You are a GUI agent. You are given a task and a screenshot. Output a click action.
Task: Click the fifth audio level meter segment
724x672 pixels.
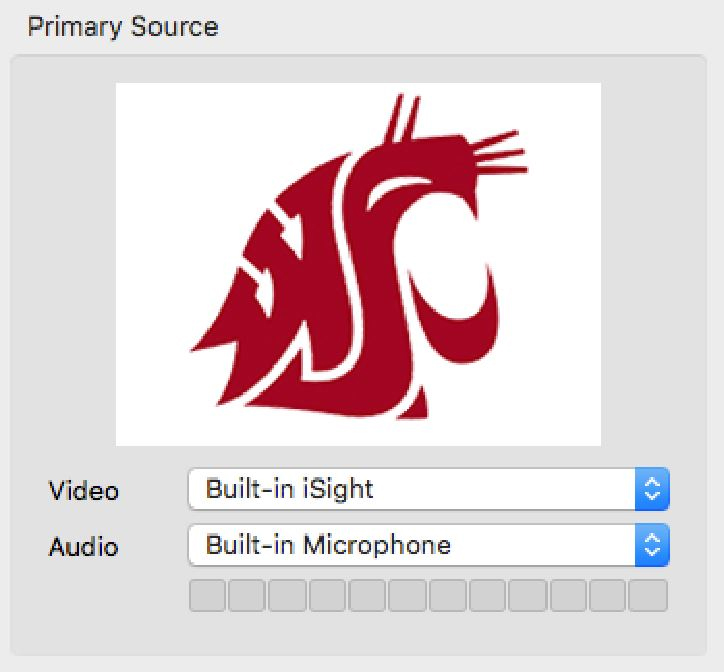click(x=368, y=596)
